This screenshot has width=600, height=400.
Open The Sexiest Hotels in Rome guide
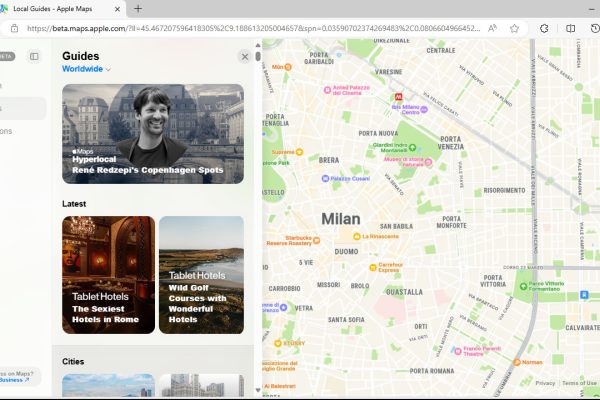click(x=108, y=275)
